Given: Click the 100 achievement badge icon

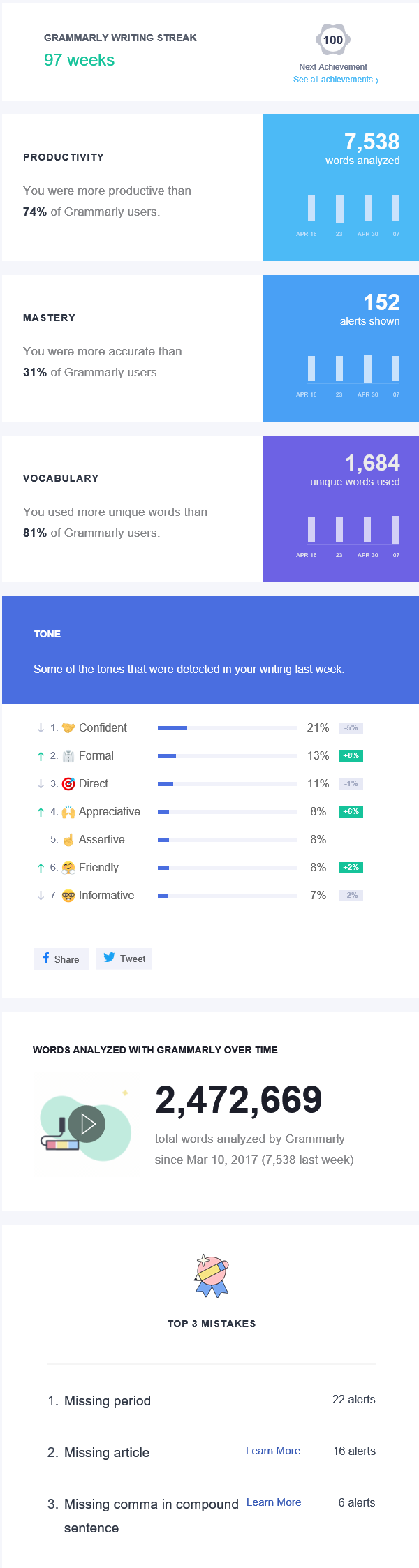Looking at the screenshot, I should tap(333, 40).
